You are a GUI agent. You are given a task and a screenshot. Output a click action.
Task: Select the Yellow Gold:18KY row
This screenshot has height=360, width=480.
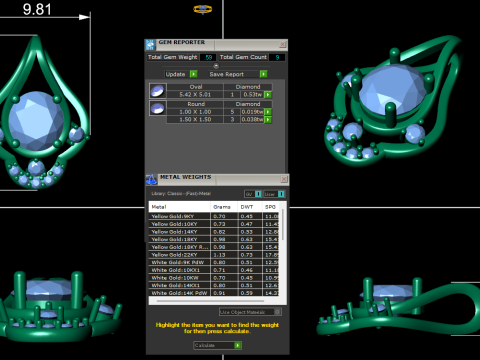click(x=214, y=239)
